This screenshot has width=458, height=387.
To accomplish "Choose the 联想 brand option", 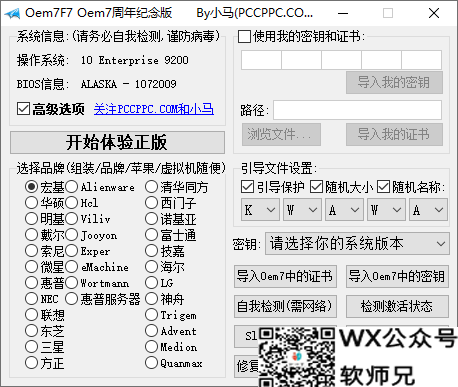I will tap(31, 314).
